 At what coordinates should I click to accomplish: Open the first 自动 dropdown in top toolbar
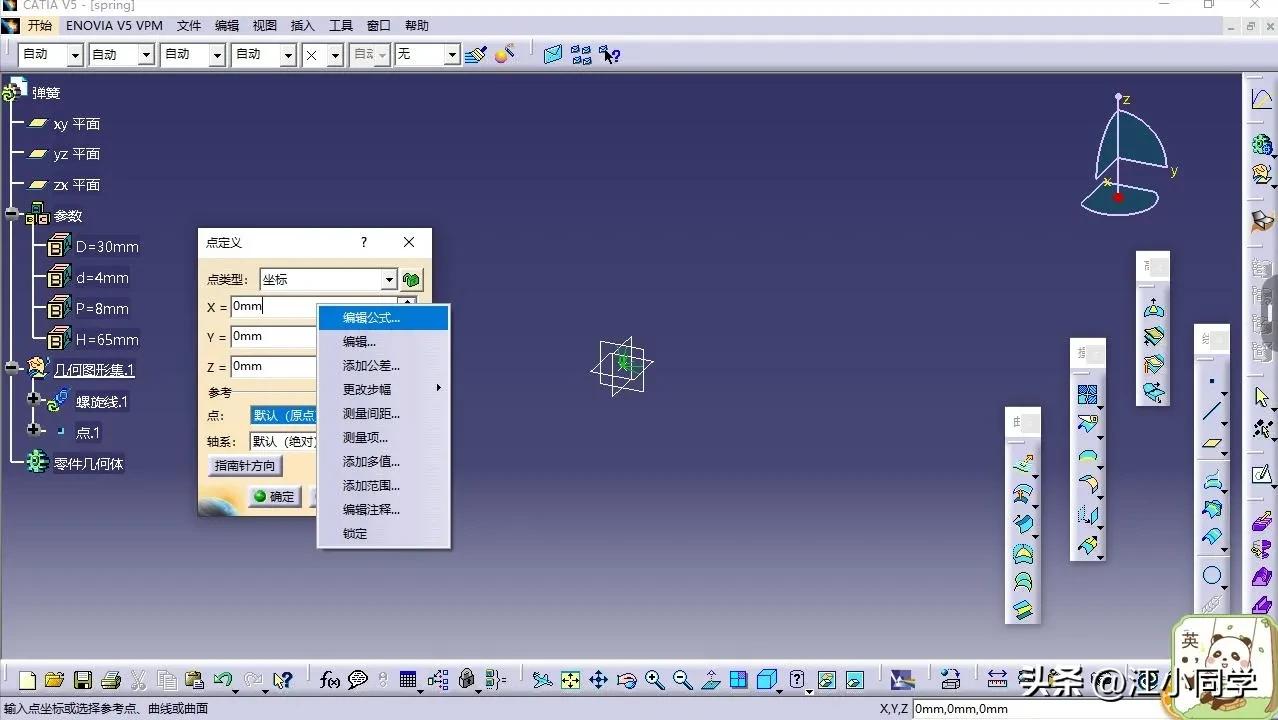(75, 55)
